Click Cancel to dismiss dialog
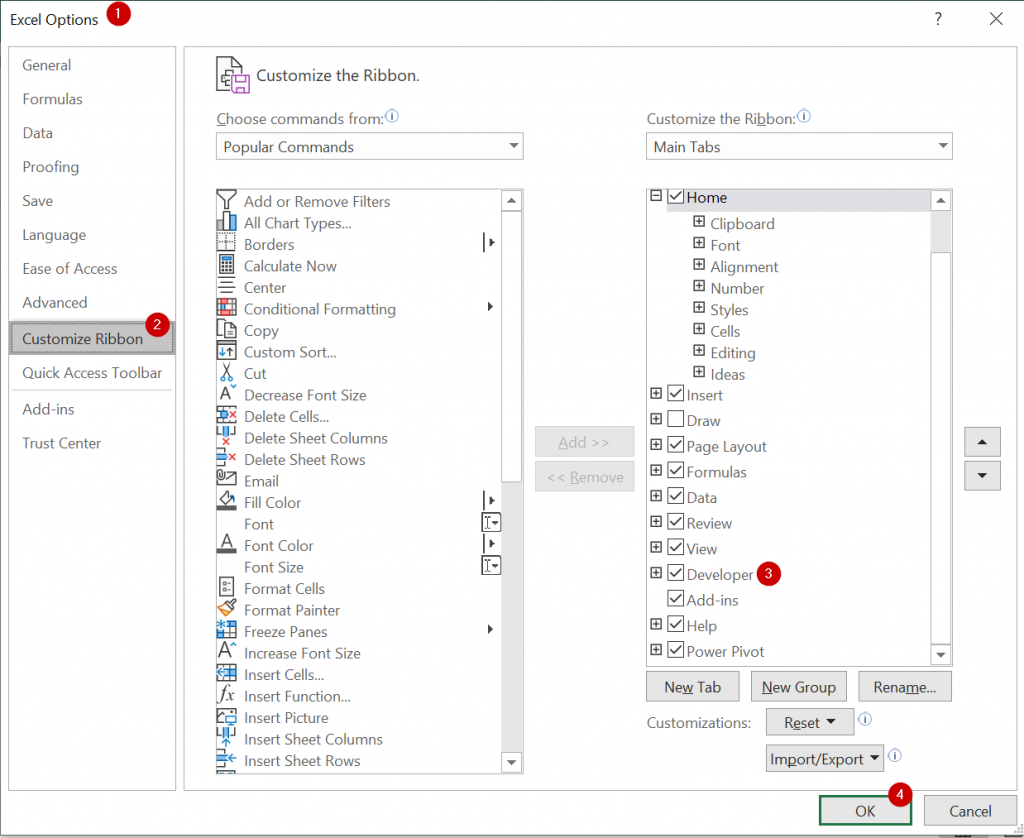The width and height of the screenshot is (1024, 838). 970,811
